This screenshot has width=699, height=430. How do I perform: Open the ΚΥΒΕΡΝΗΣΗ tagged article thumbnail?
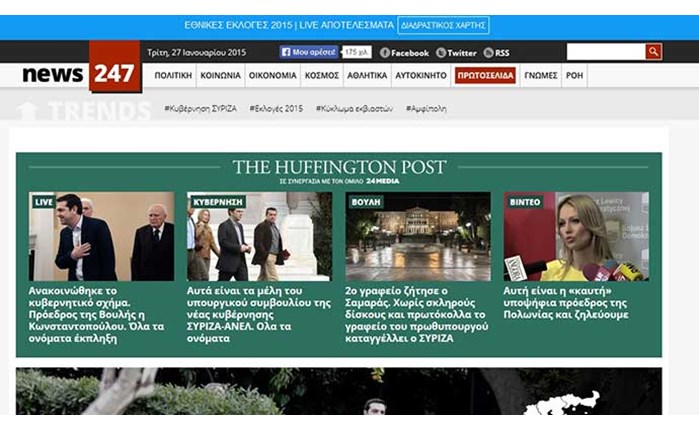click(259, 236)
